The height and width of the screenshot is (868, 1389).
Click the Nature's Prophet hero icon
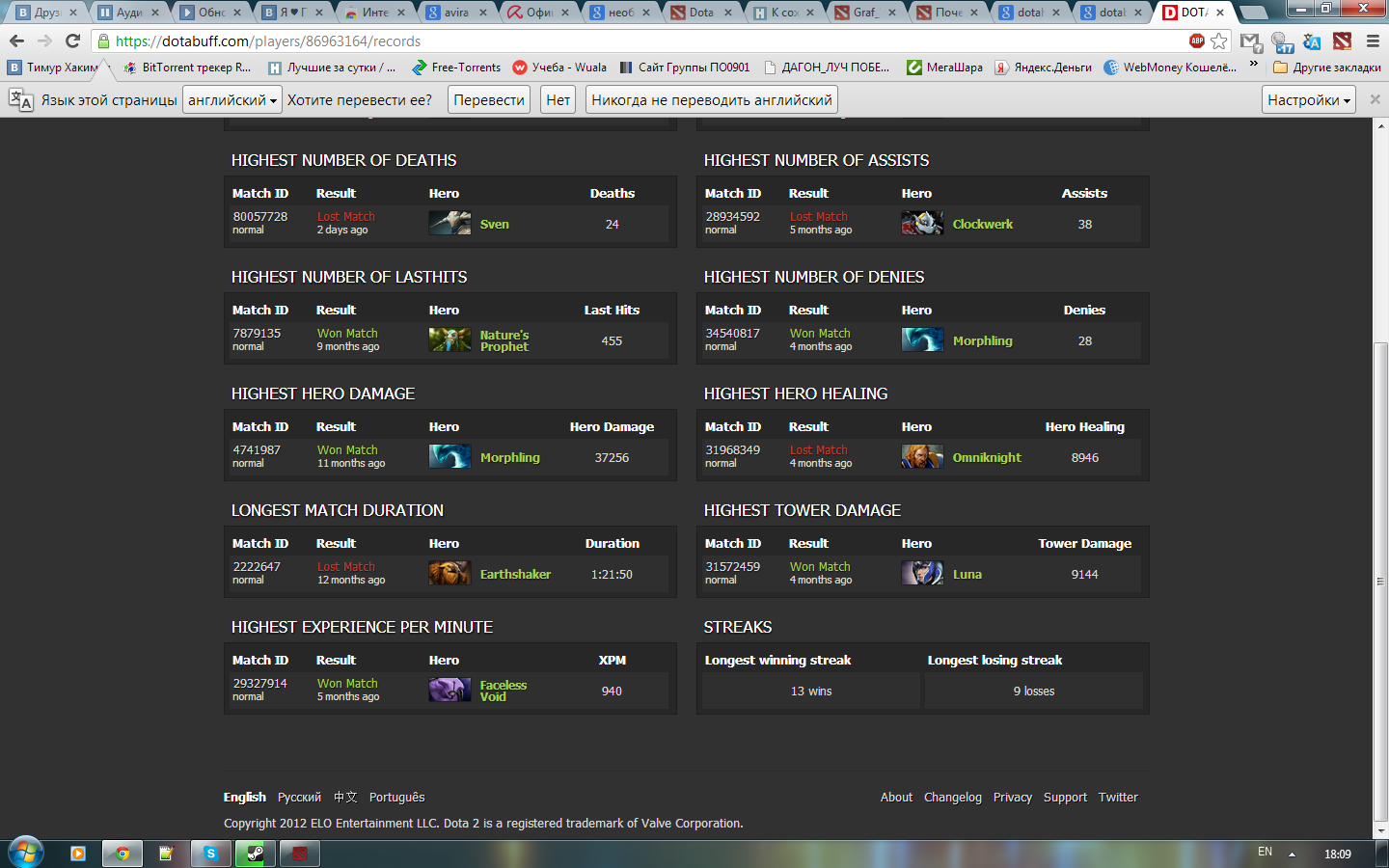point(449,340)
